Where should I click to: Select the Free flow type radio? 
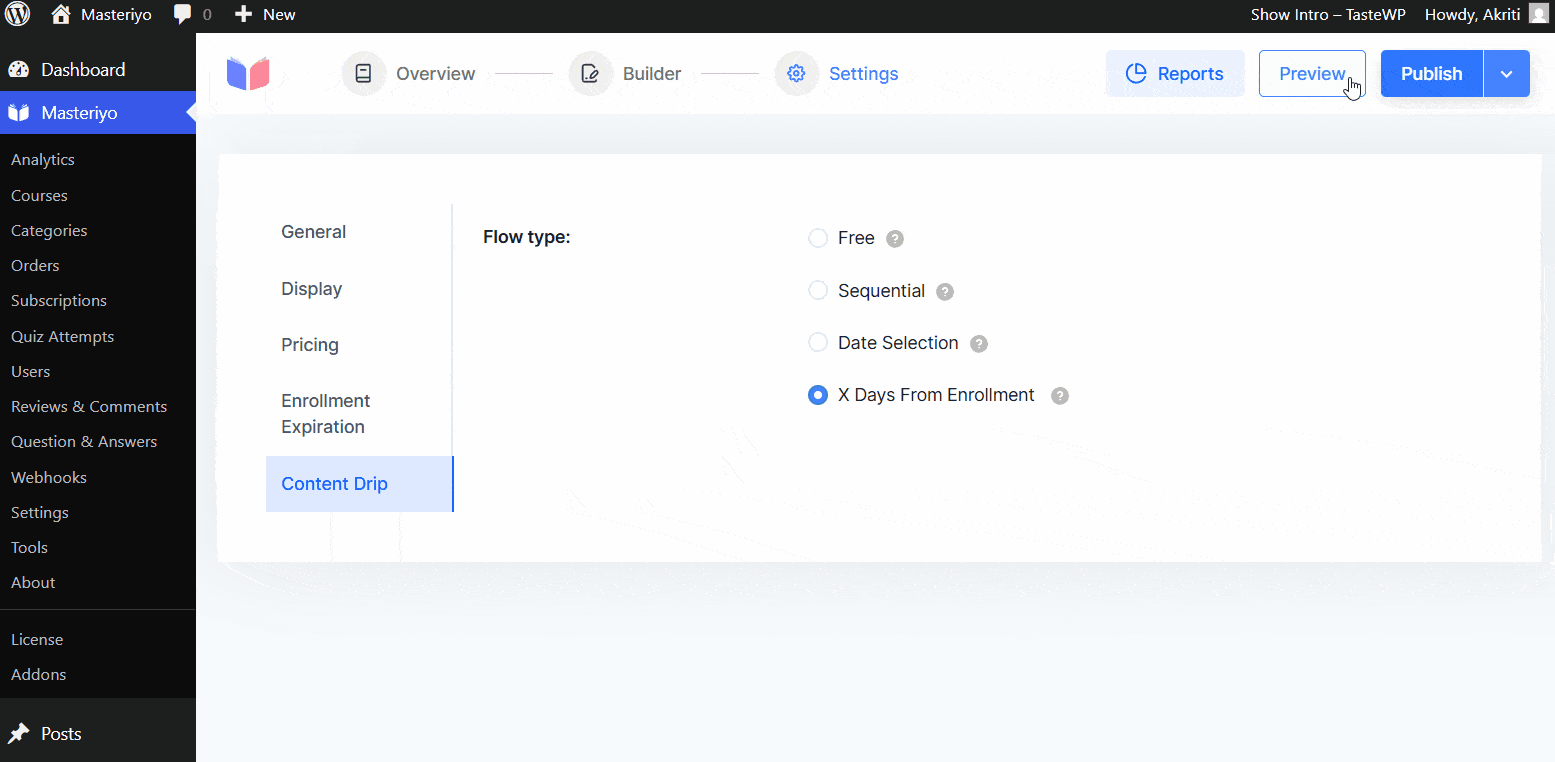(x=818, y=238)
